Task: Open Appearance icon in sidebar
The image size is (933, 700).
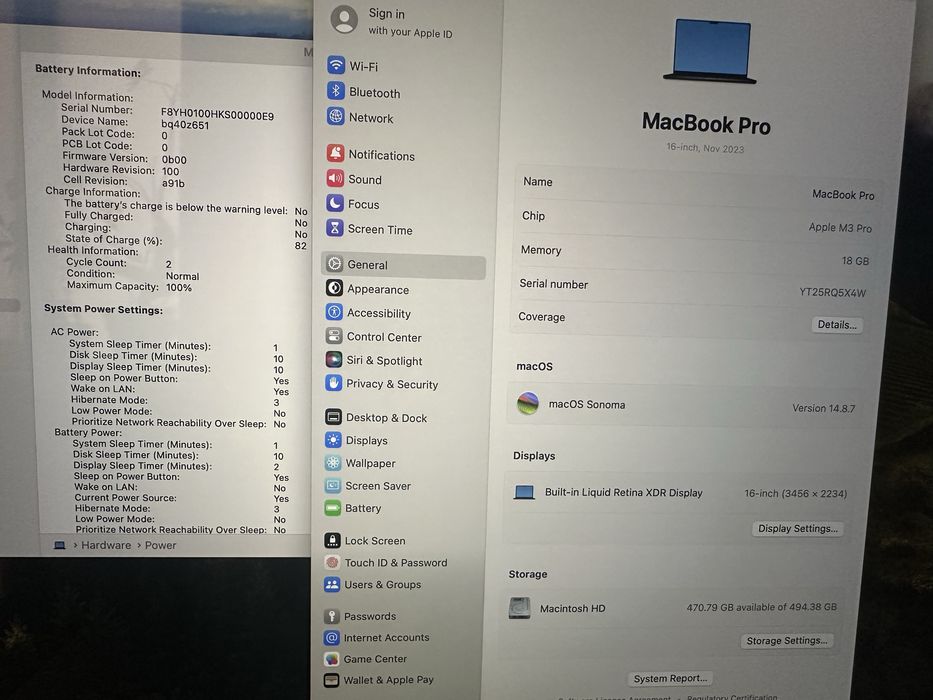Action: click(x=334, y=288)
